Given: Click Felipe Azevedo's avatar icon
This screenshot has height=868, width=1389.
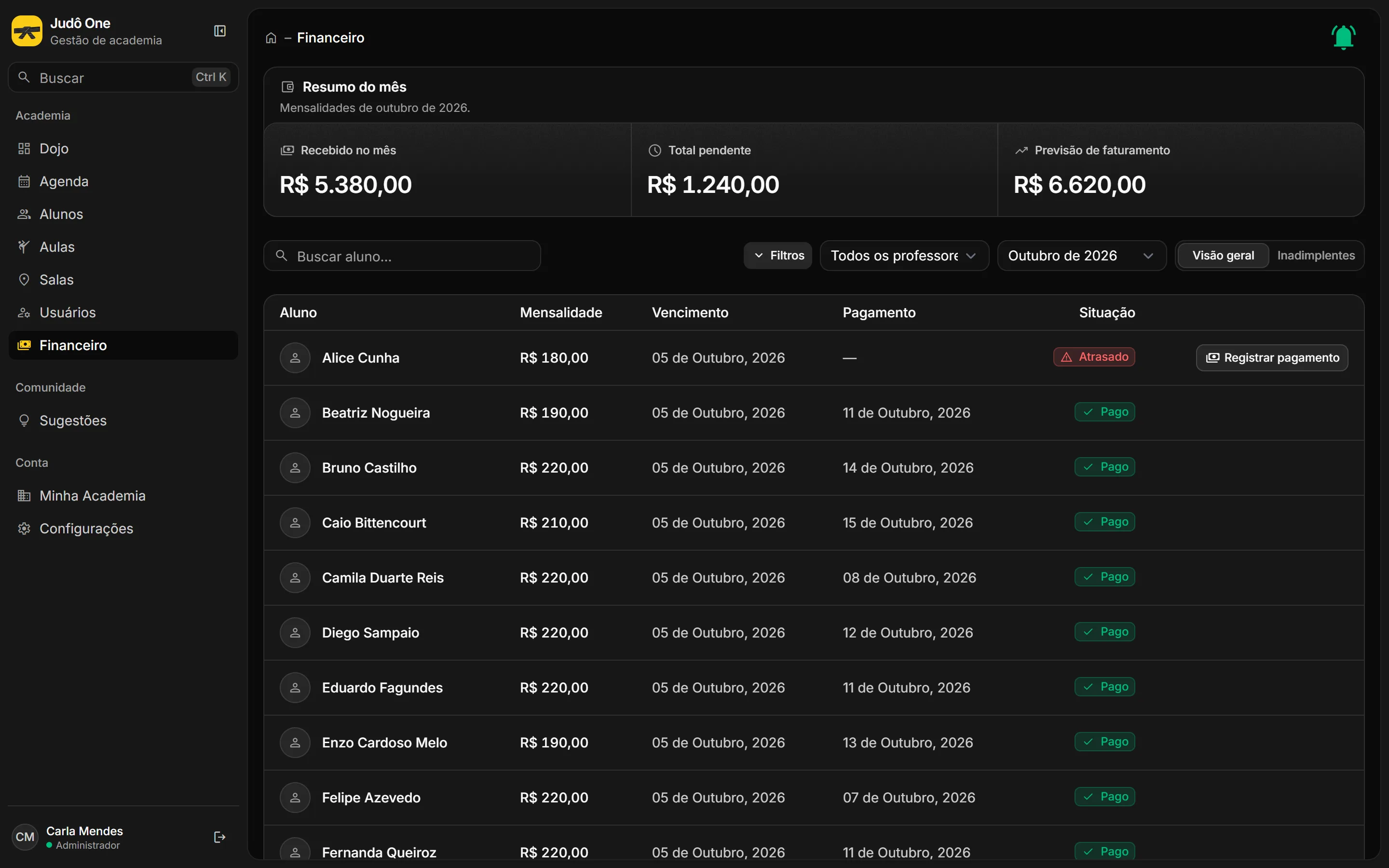Looking at the screenshot, I should (x=295, y=798).
